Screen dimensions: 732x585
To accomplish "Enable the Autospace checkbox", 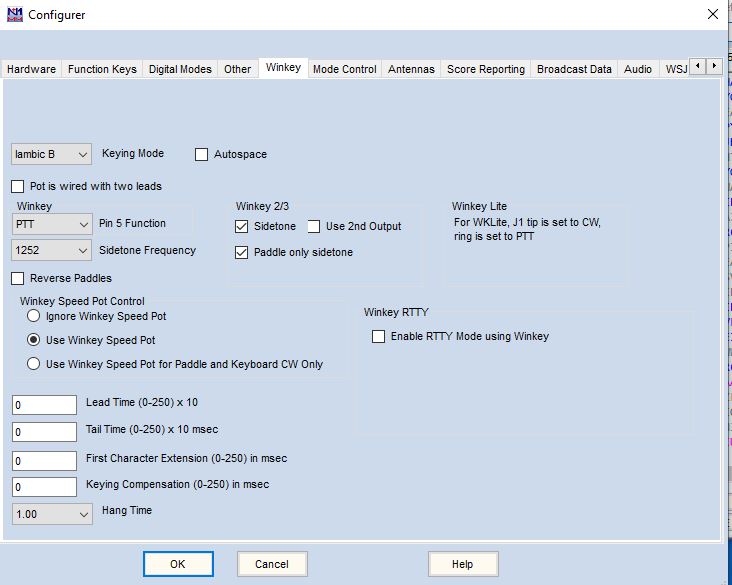I will coord(202,155).
